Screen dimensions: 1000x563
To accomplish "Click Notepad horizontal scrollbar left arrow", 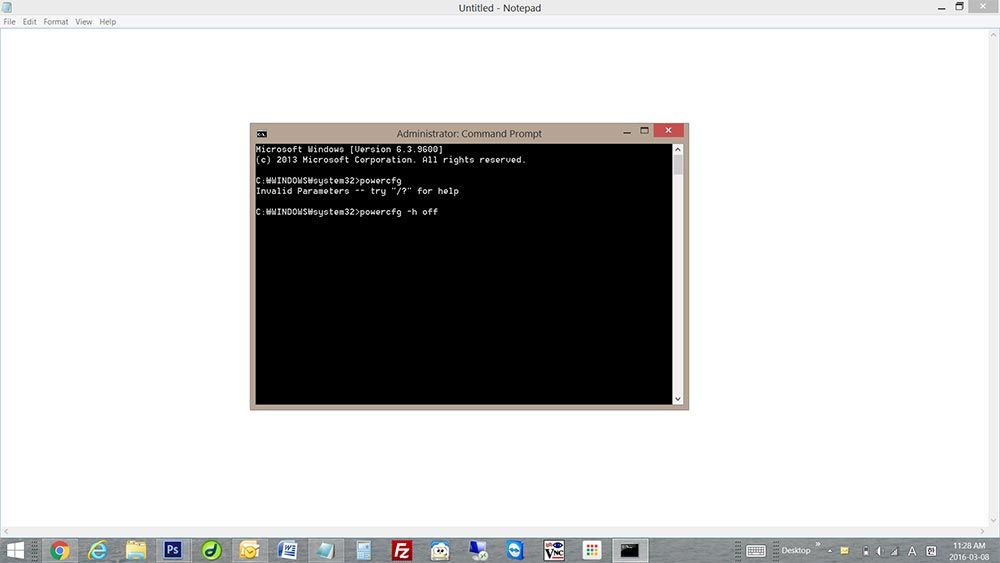I will coord(6,531).
